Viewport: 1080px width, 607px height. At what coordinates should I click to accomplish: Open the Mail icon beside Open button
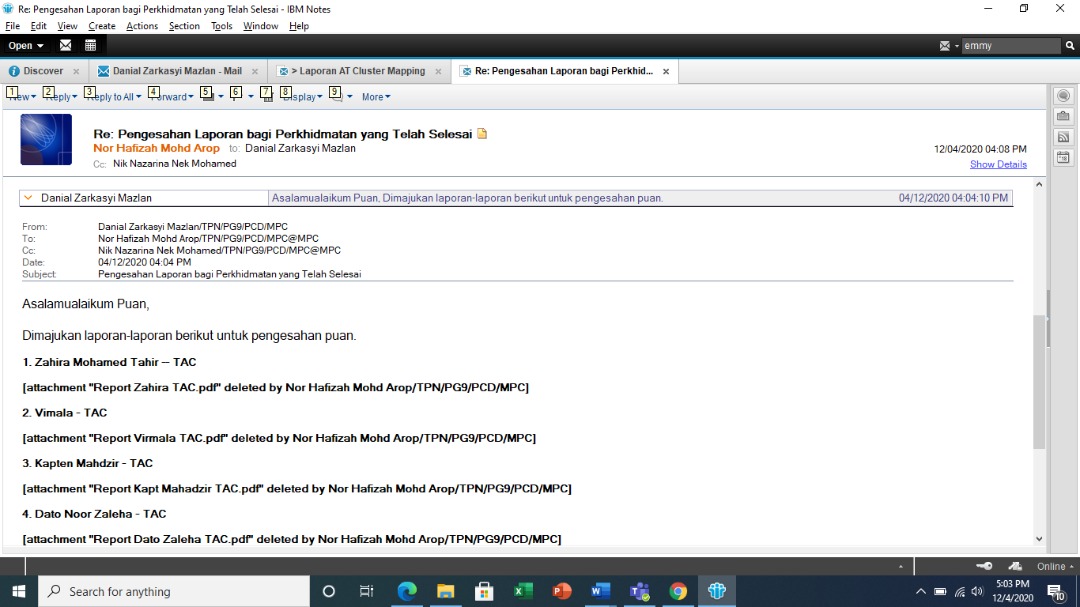(66, 45)
